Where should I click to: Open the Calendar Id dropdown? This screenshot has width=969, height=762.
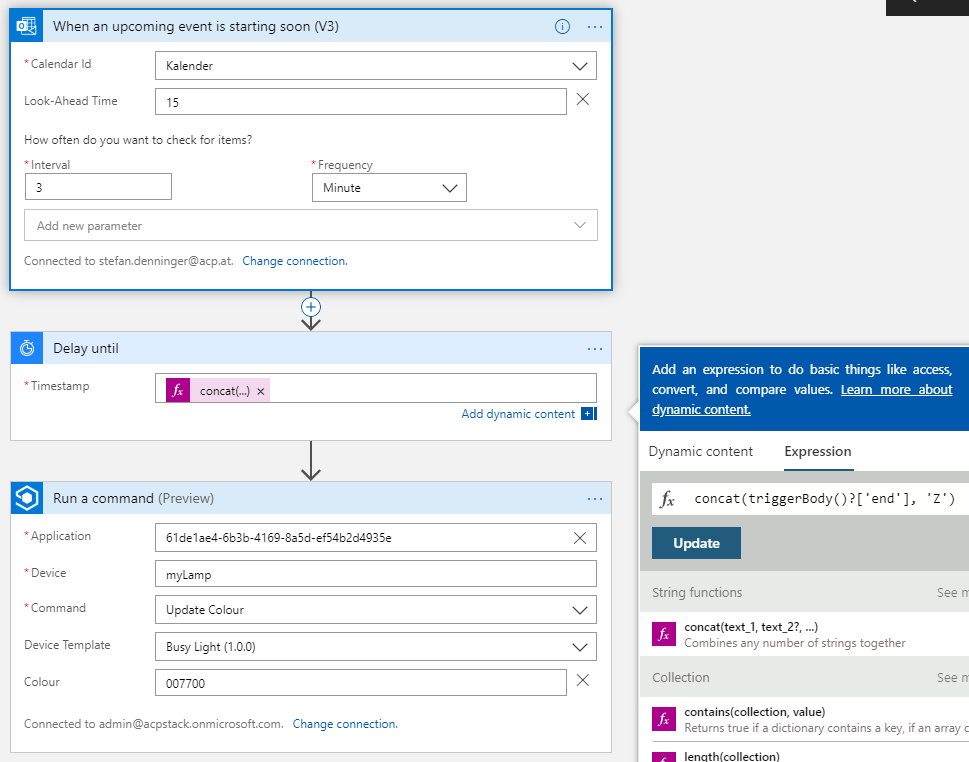pos(376,66)
